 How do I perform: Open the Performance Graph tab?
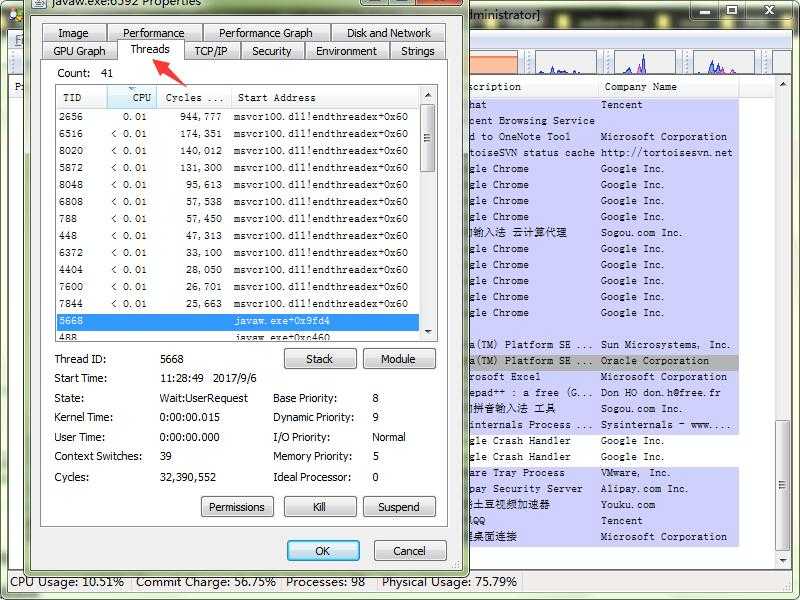click(266, 33)
